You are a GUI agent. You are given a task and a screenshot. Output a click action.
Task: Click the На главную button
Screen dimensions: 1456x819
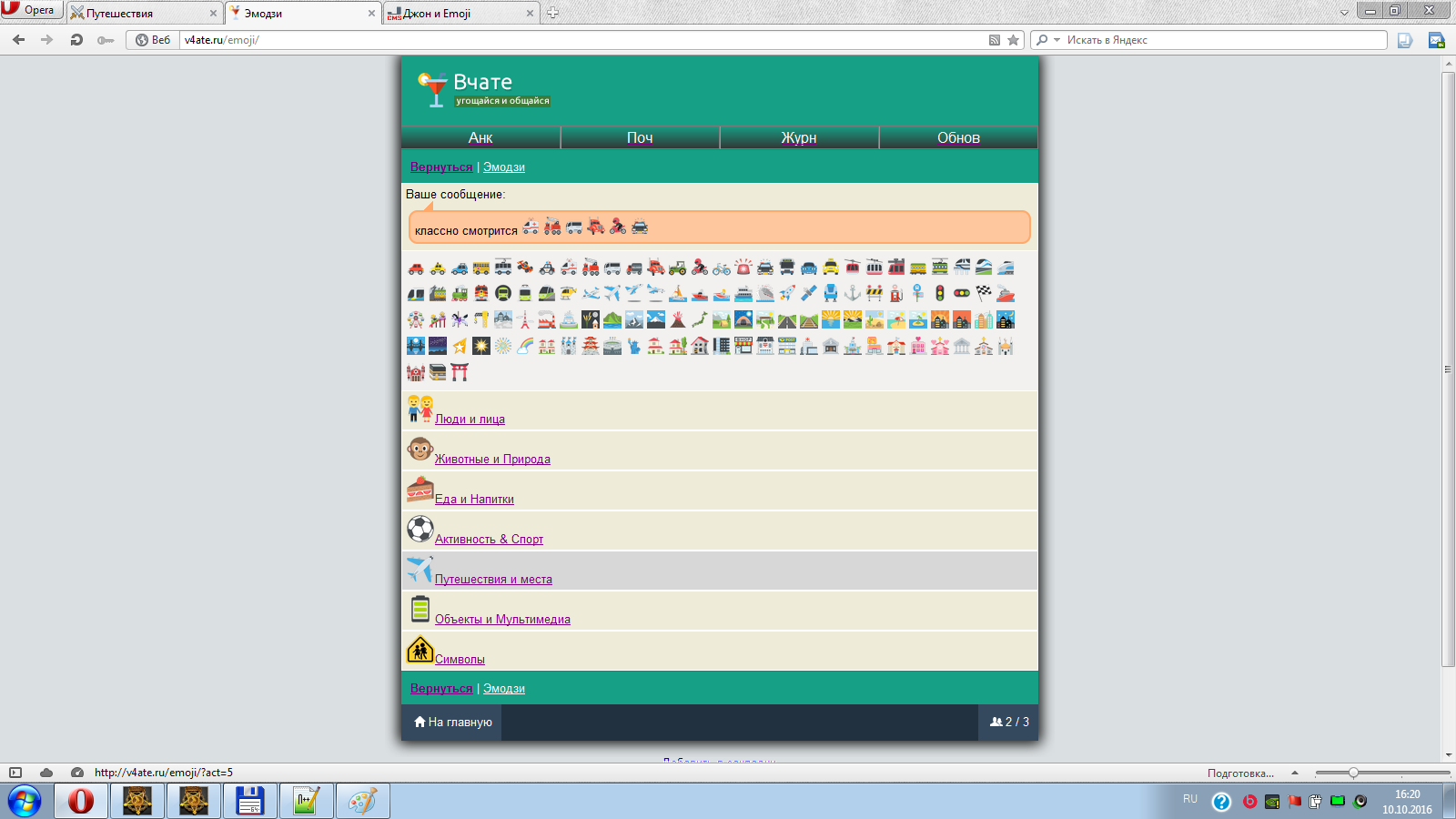click(452, 722)
